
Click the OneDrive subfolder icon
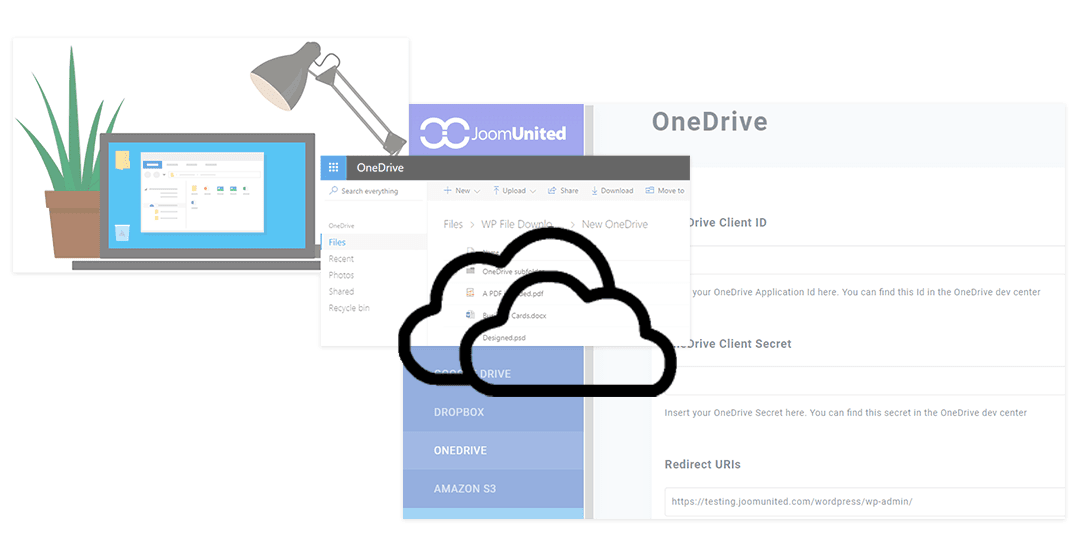471,271
